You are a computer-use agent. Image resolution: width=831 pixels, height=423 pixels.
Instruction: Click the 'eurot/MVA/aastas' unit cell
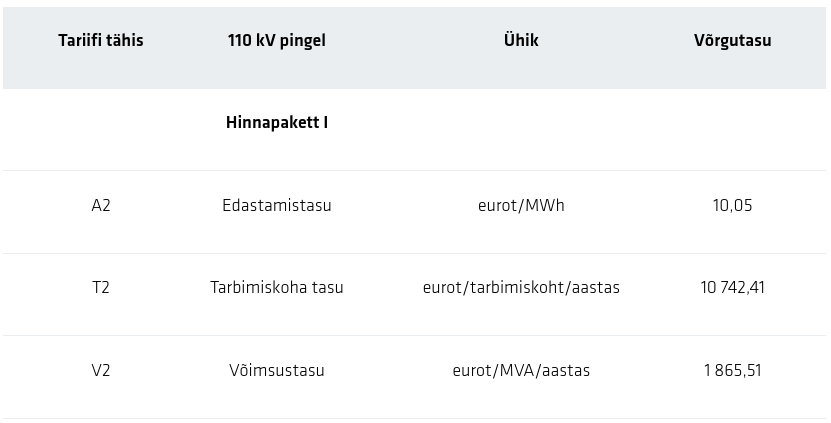pos(521,371)
